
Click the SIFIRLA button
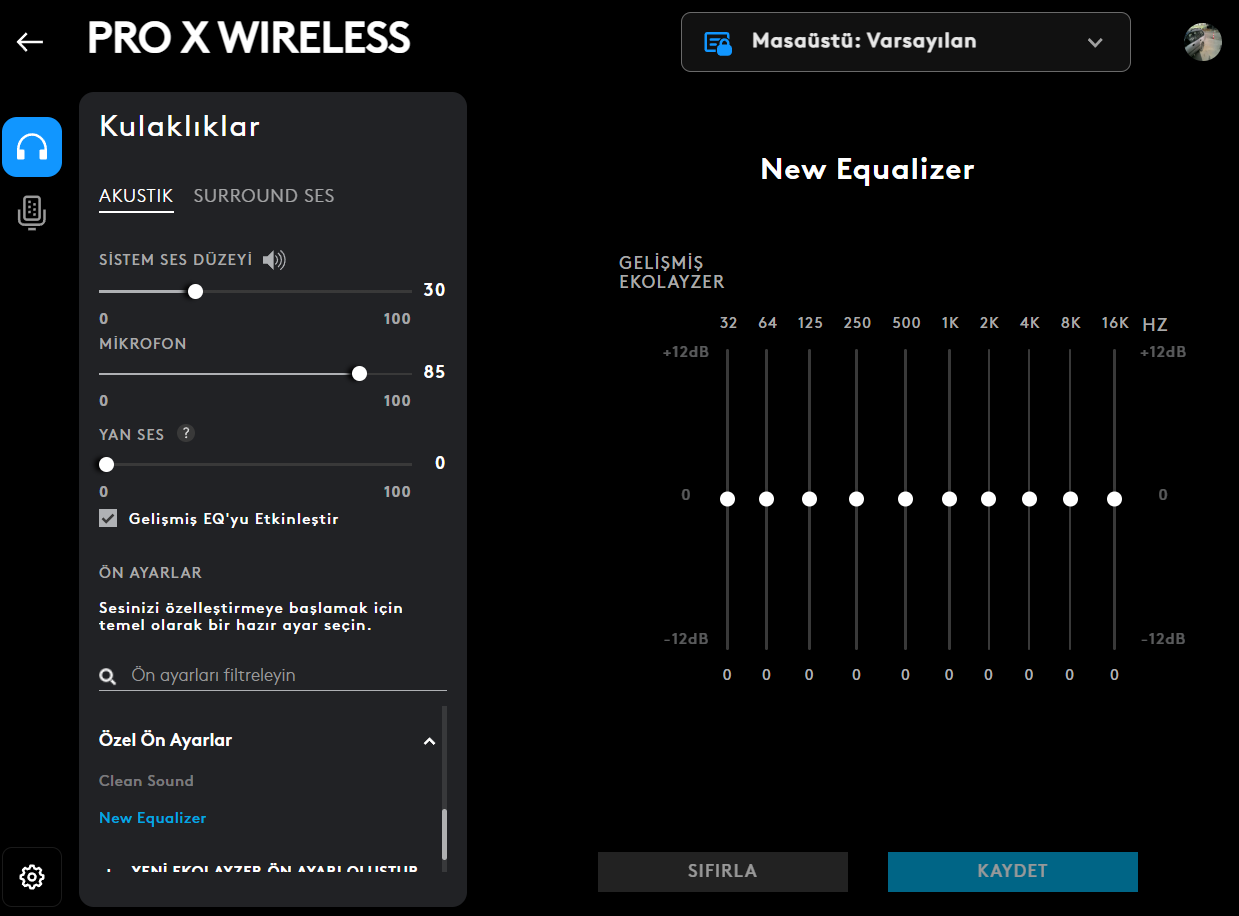point(723,871)
